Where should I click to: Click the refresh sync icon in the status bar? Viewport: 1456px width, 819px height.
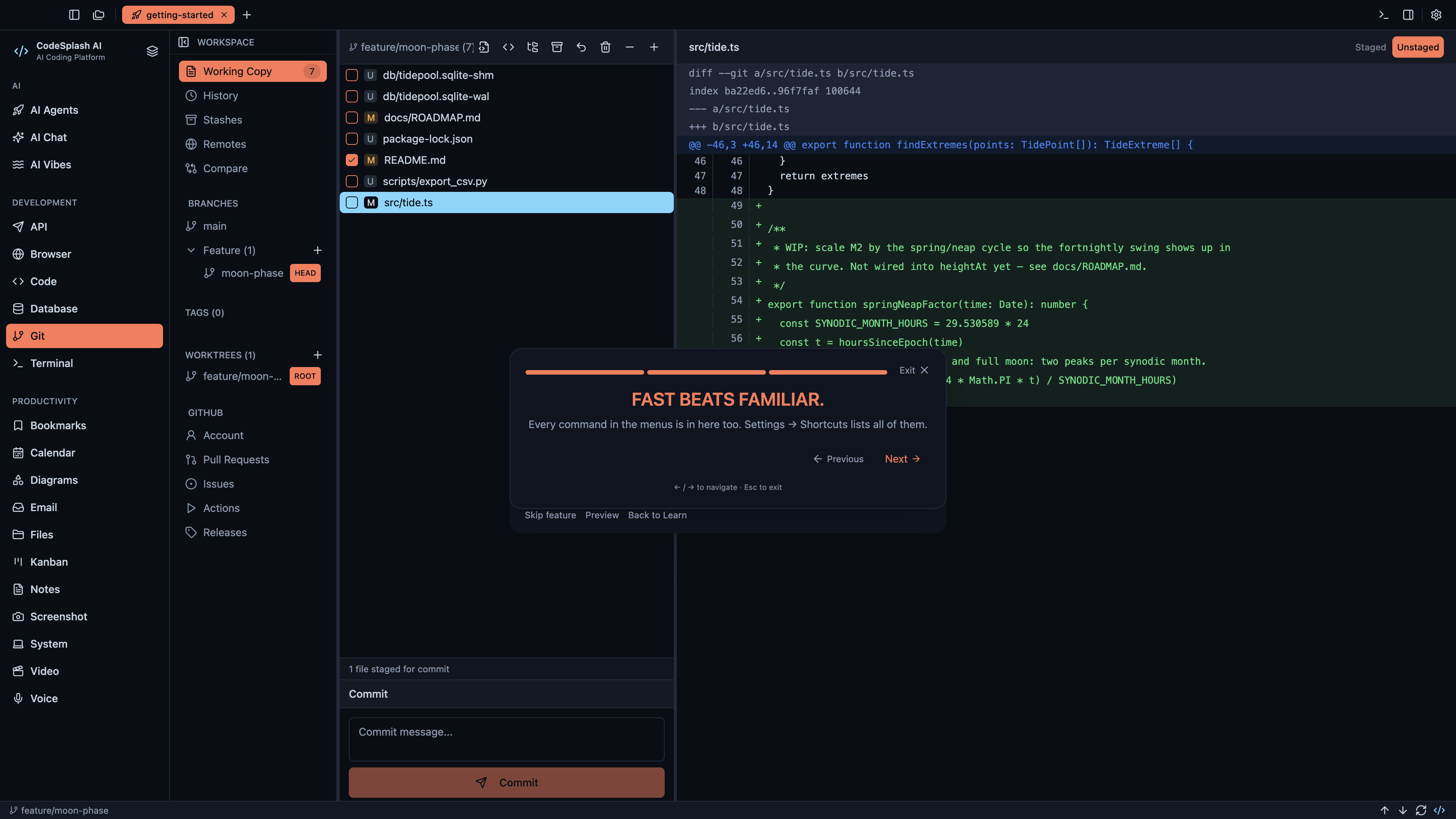[x=1421, y=810]
